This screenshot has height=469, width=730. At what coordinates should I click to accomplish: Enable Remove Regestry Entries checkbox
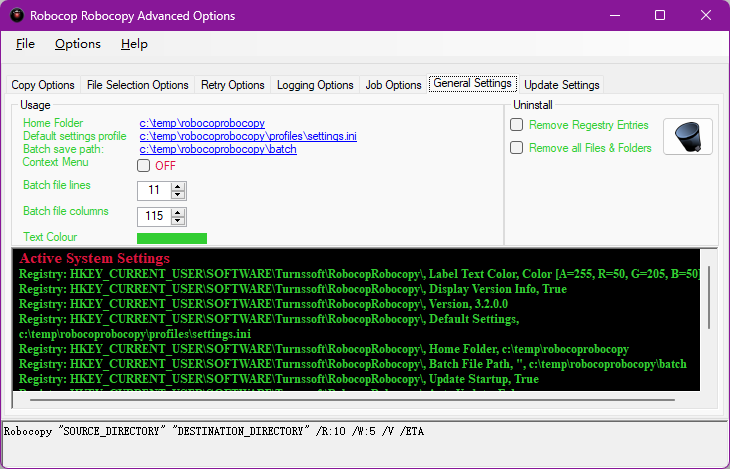517,125
